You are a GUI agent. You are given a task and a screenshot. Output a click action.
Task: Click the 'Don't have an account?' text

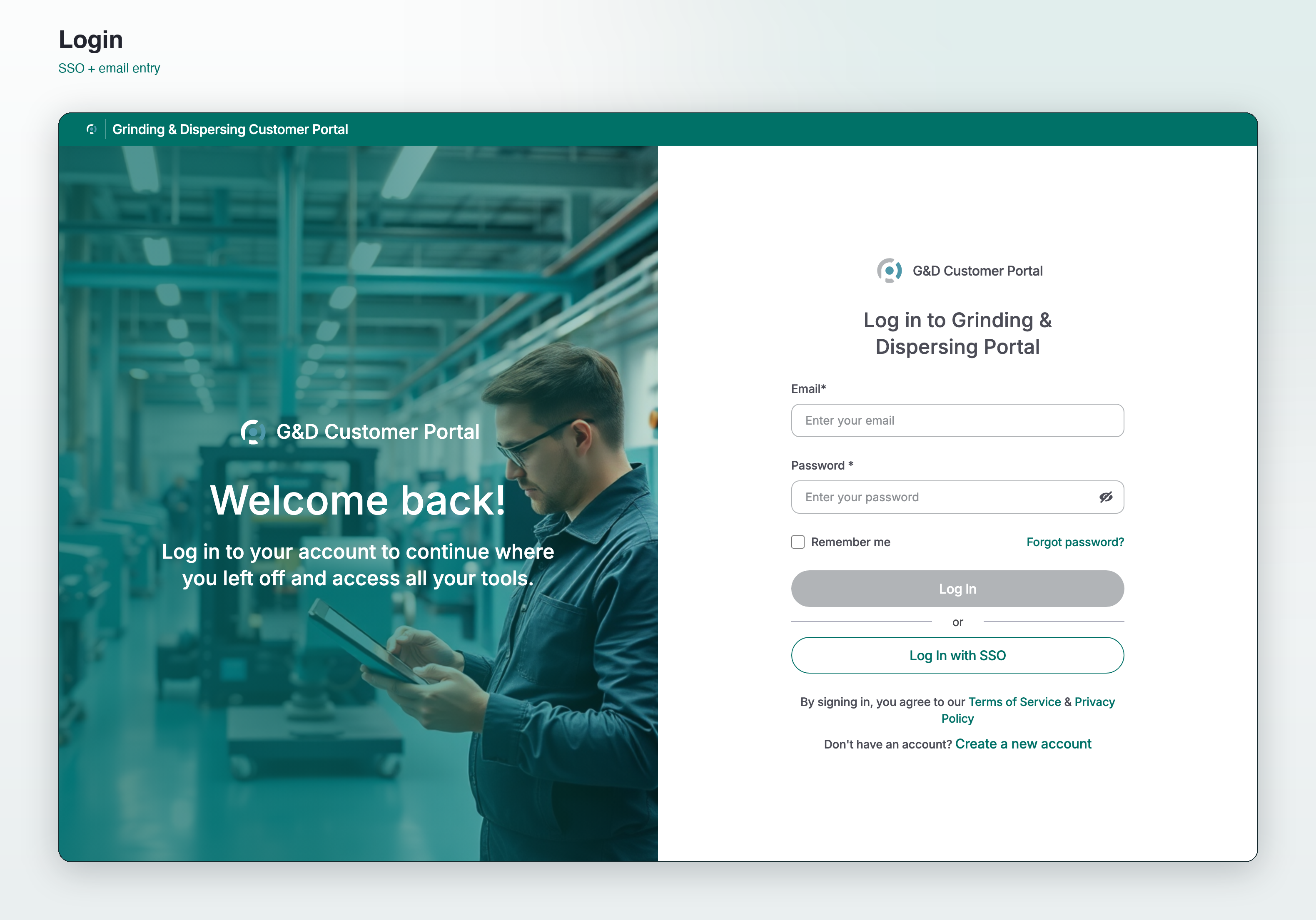tap(888, 744)
